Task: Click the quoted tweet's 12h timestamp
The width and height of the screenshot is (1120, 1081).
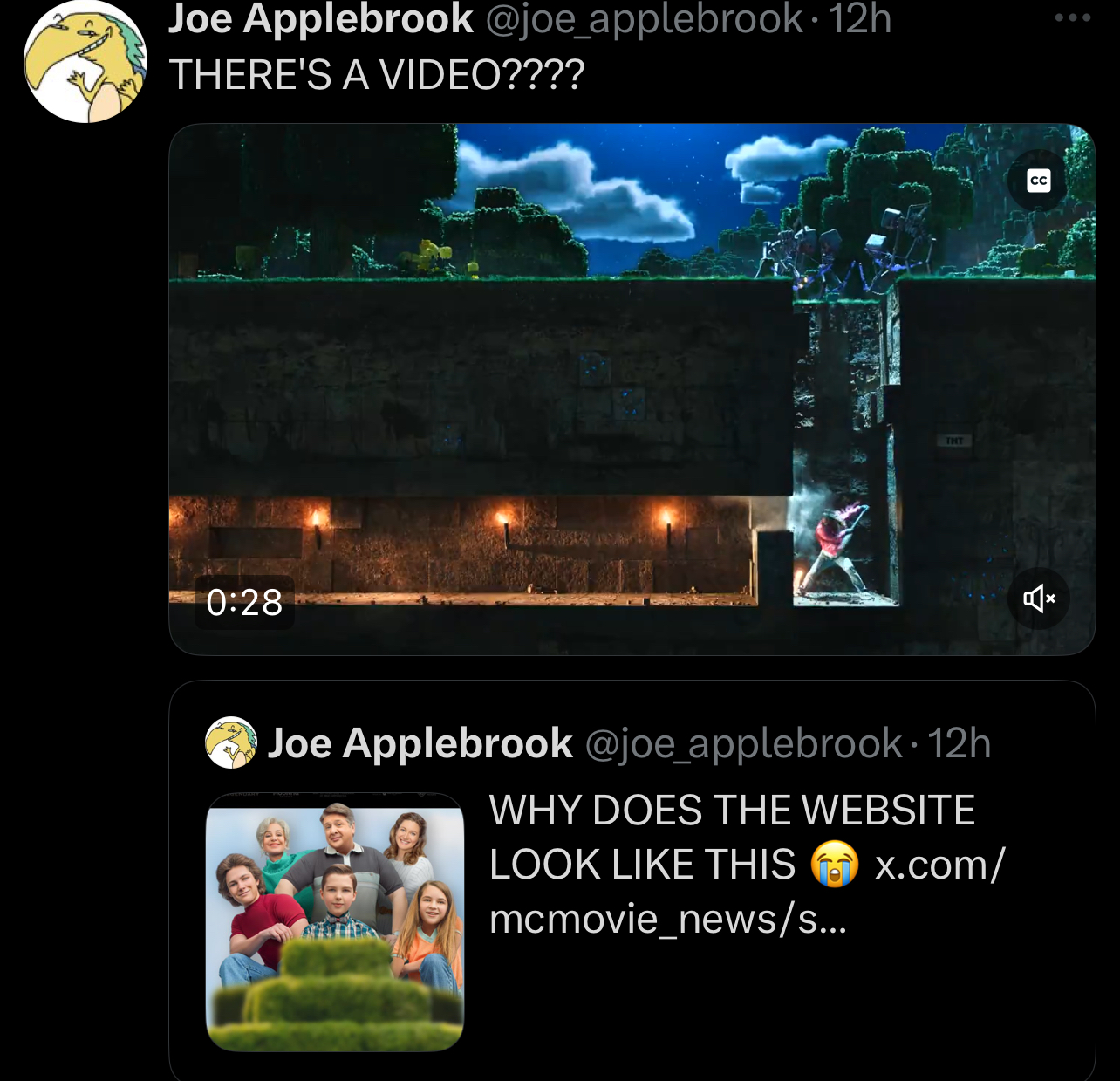Action: [960, 743]
